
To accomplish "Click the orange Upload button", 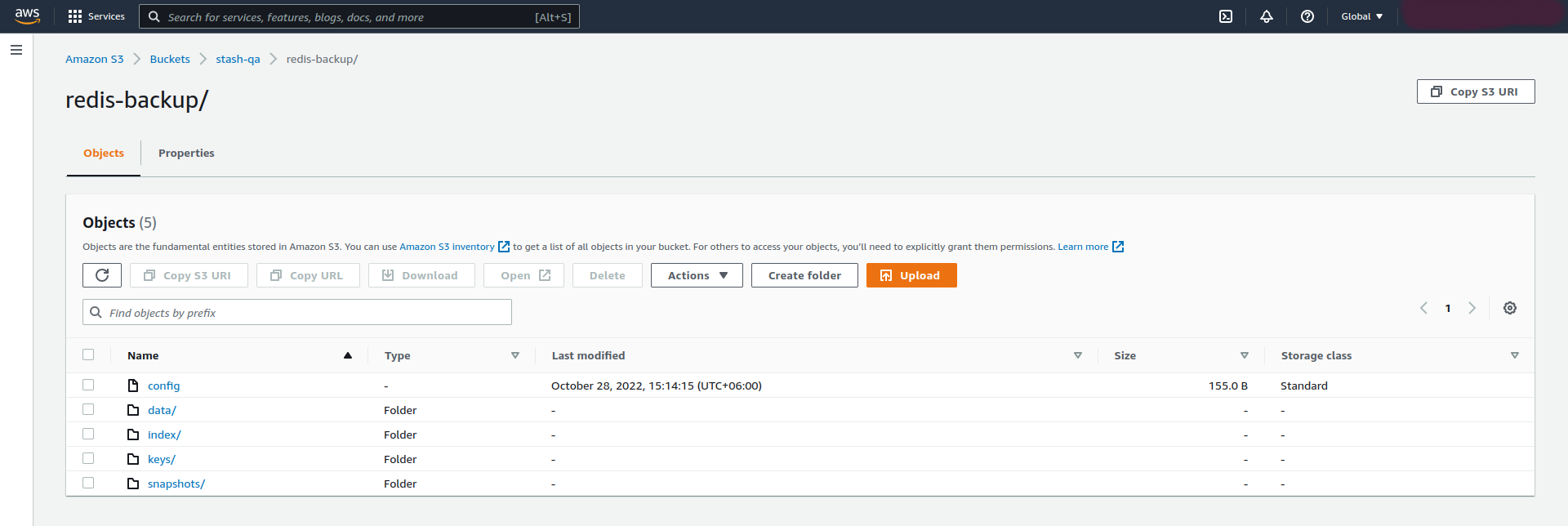I will pos(911,275).
